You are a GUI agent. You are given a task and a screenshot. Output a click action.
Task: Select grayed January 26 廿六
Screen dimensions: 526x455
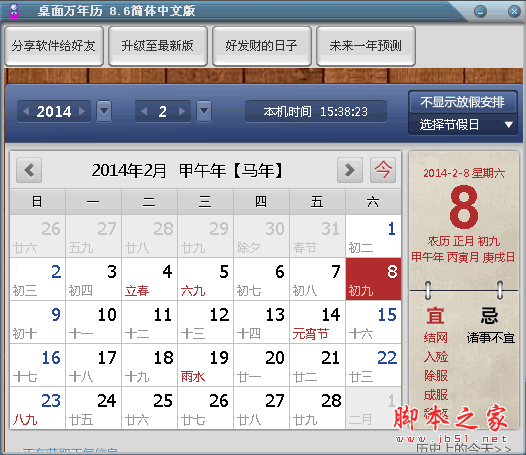38,236
